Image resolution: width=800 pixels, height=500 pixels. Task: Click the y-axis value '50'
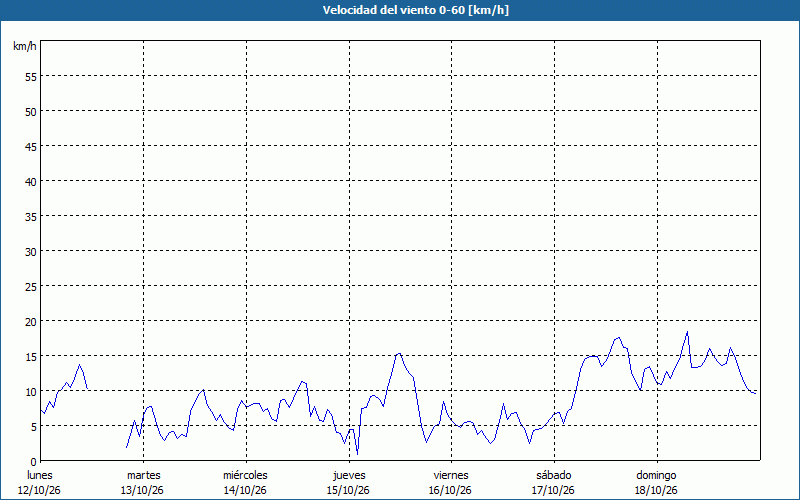[x=31, y=112]
